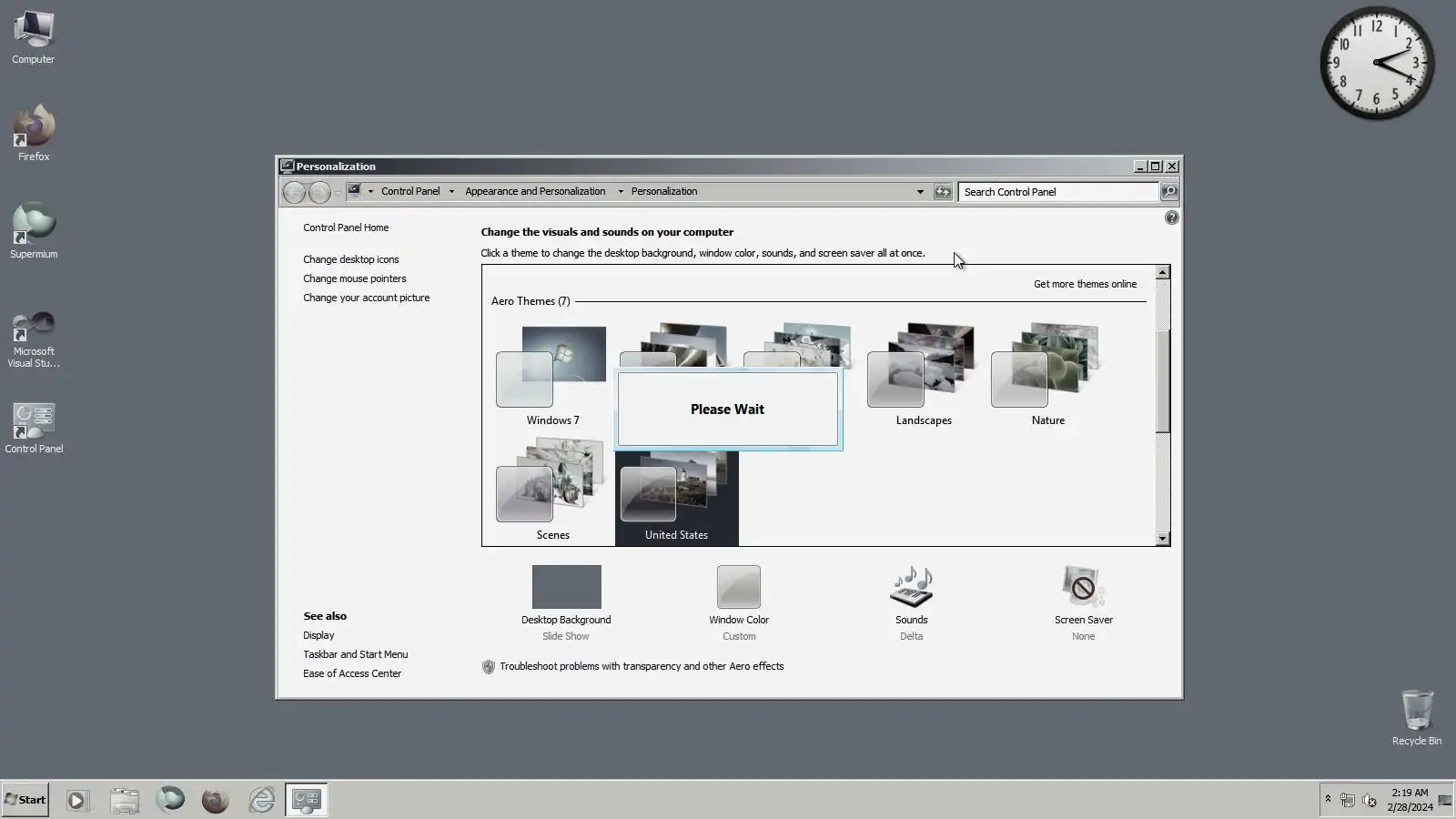Launch Firefox from the taskbar

[216, 801]
